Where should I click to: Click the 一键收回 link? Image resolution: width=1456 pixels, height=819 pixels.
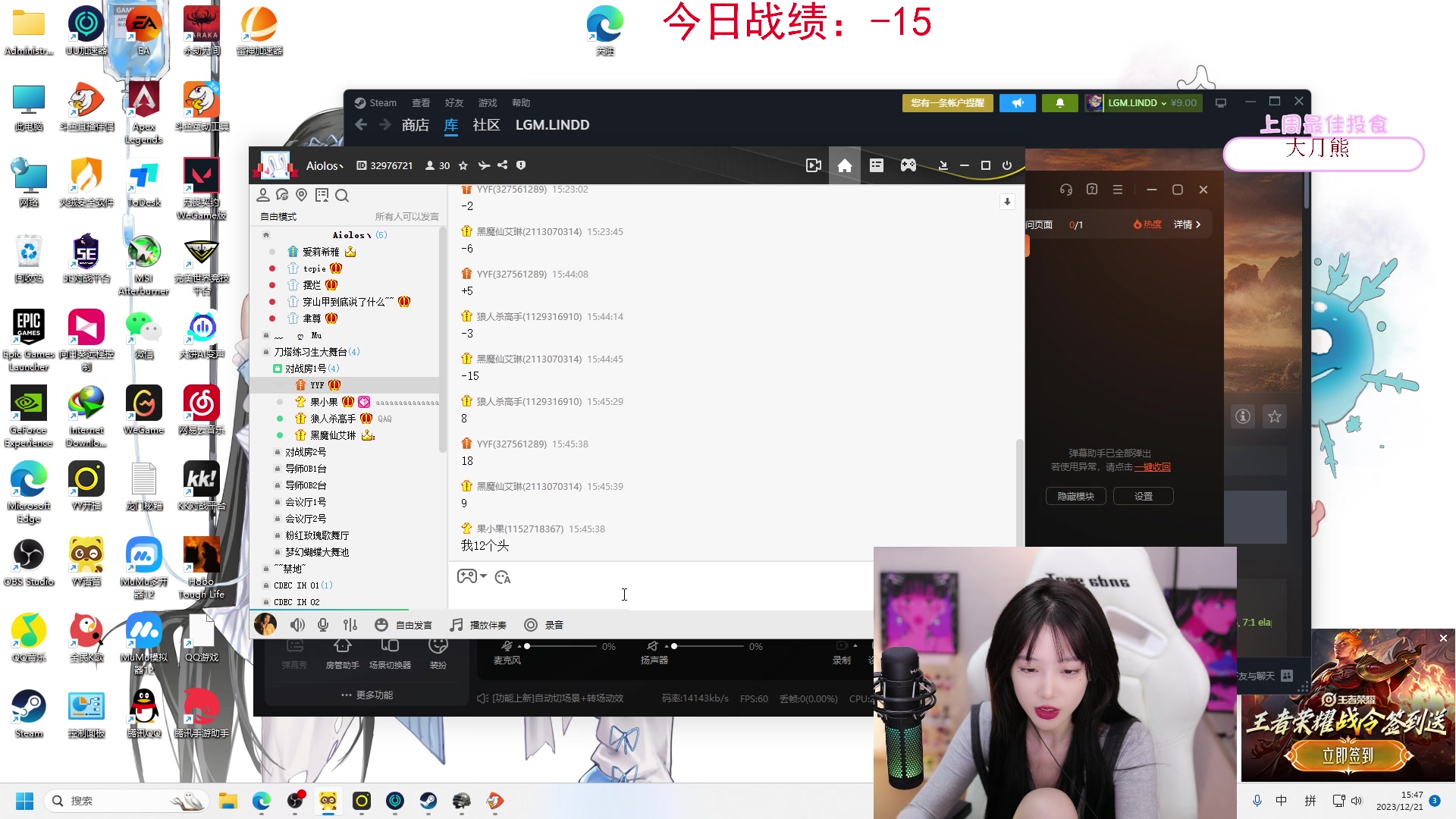(1152, 467)
